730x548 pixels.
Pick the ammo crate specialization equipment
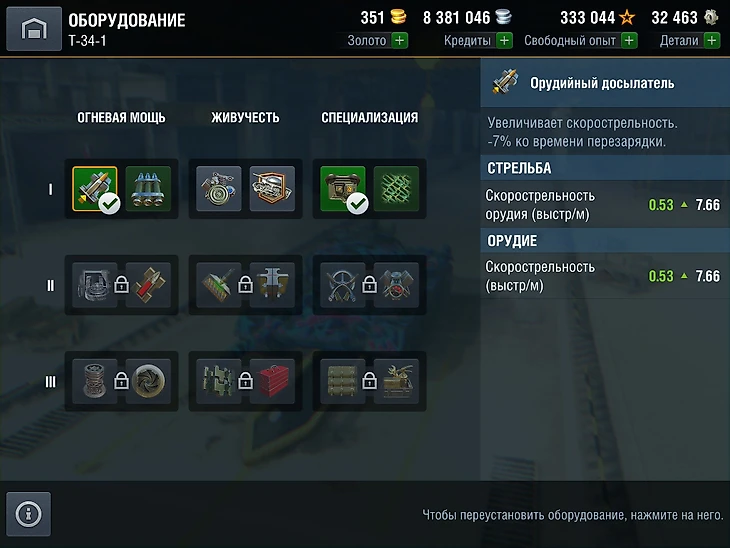point(343,189)
